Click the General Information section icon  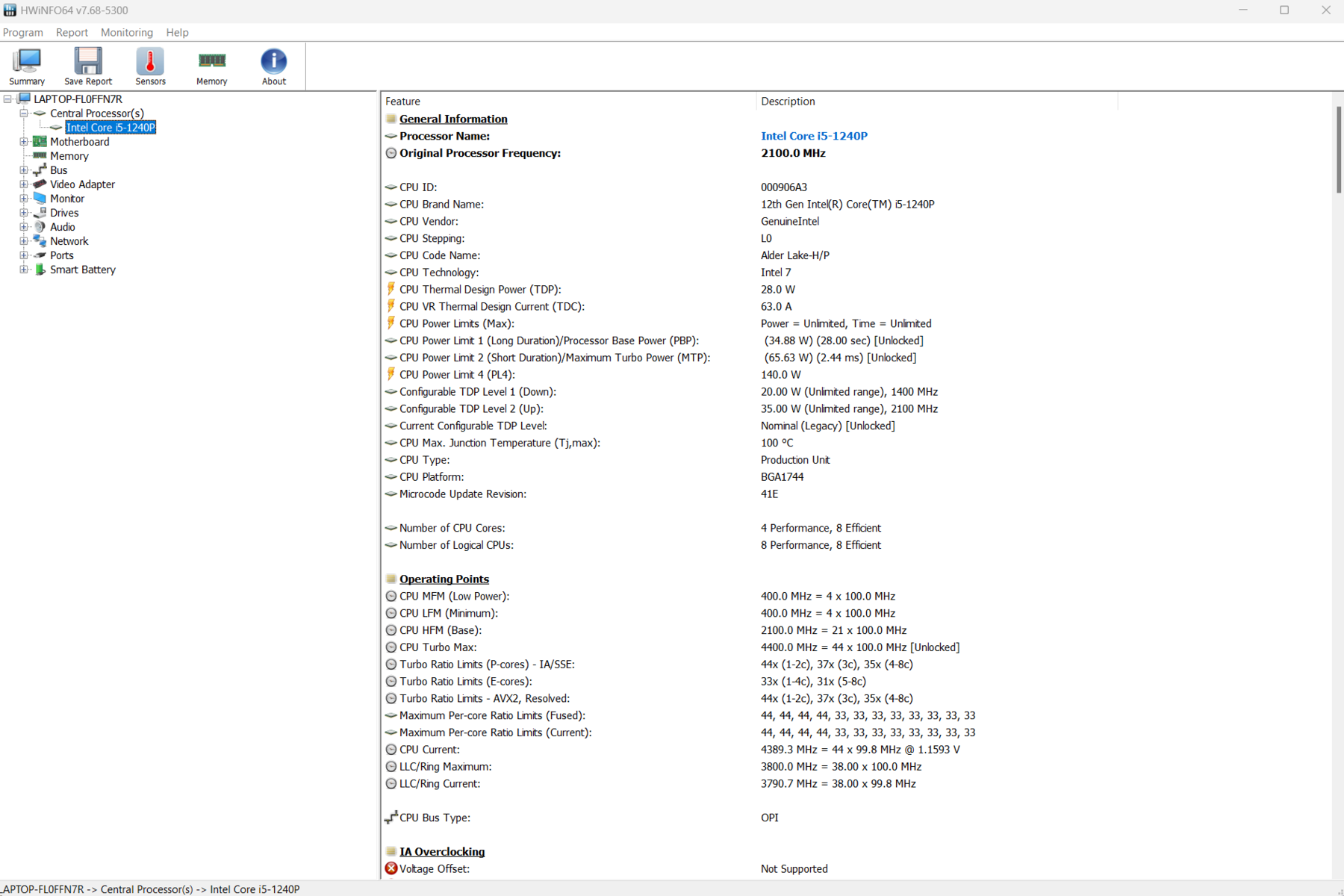[391, 119]
